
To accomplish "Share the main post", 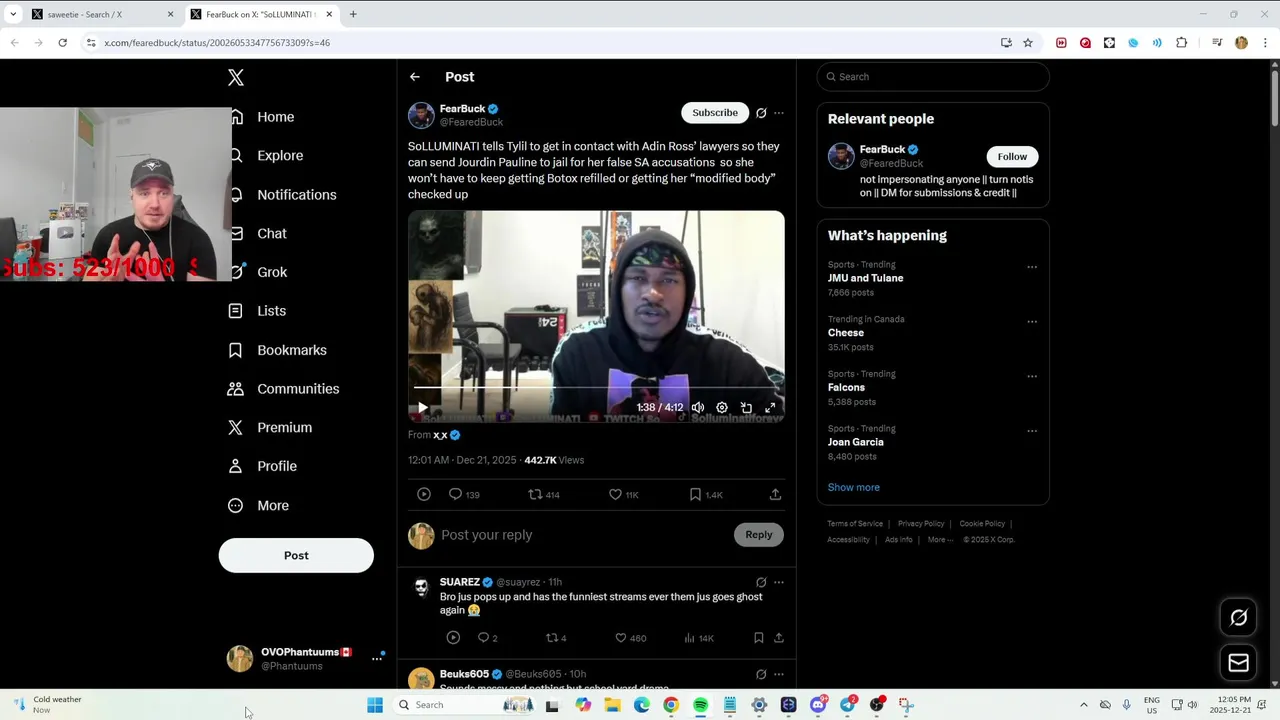I will coord(775,495).
